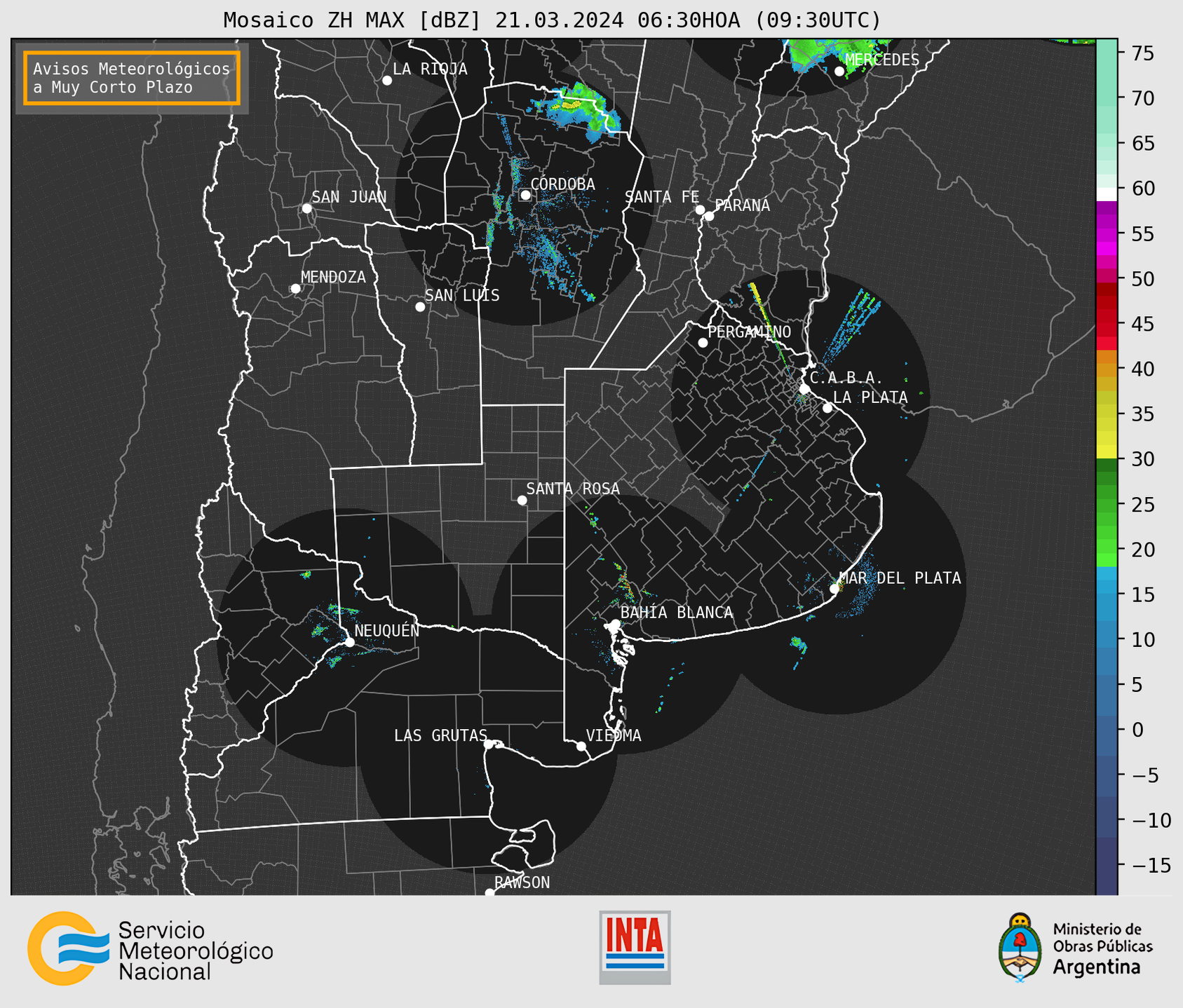Screen dimensions: 1183x1008
Task: Click the bright yellow 30 dBZ band on the color scale
Action: [x=1107, y=452]
